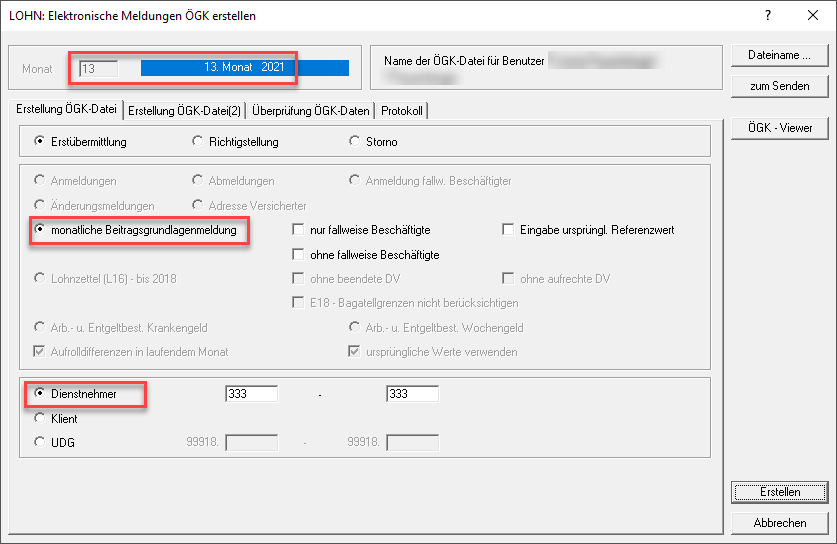Image resolution: width=837 pixels, height=544 pixels.
Task: Click the Erstellen button
Action: (779, 492)
